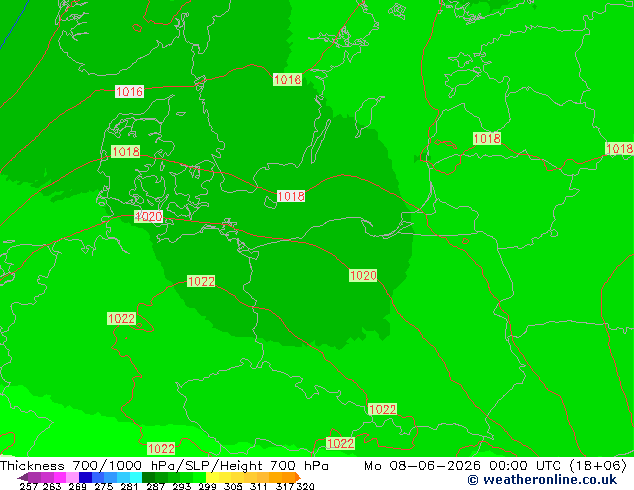Click the 1020 label over Poland
634x490 pixels.
363,276
